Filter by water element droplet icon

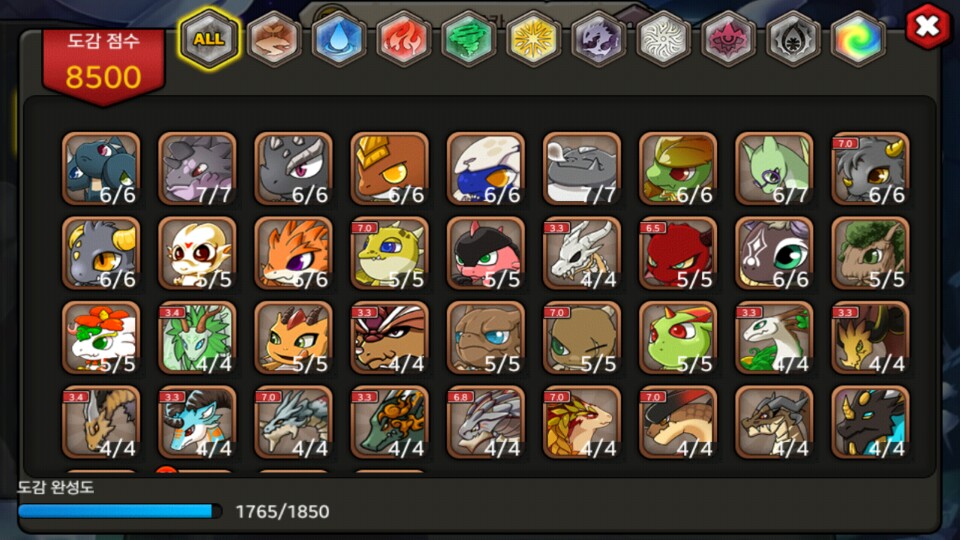pyautogui.click(x=339, y=39)
